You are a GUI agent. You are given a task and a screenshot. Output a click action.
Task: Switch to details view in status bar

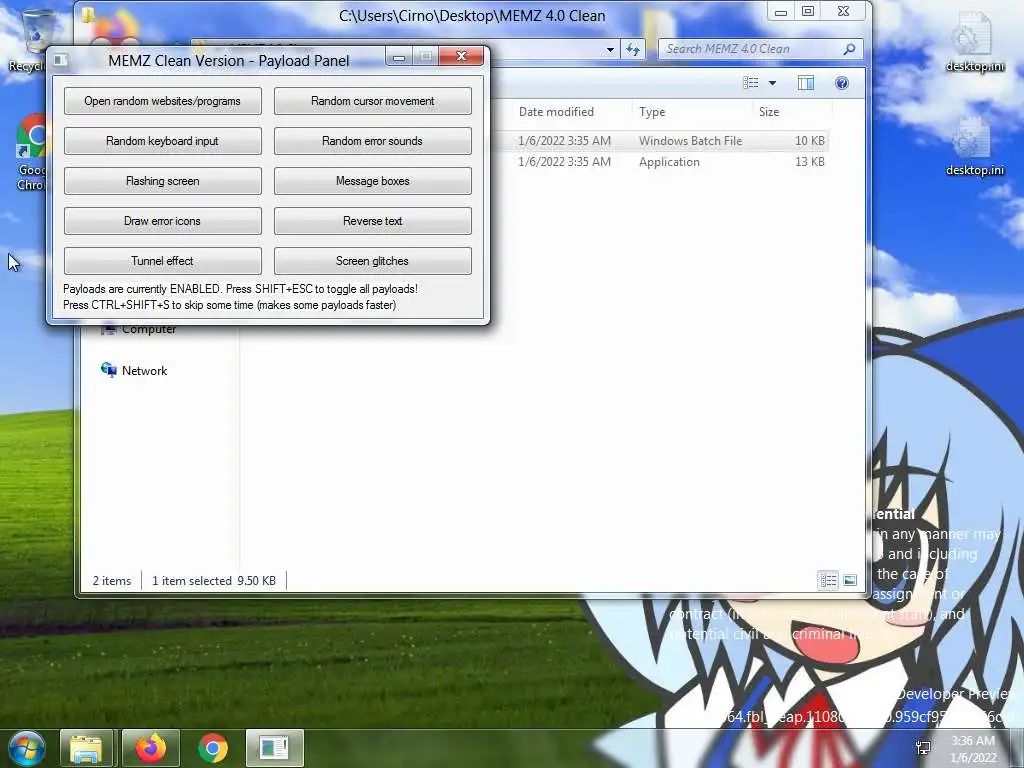[x=828, y=580]
